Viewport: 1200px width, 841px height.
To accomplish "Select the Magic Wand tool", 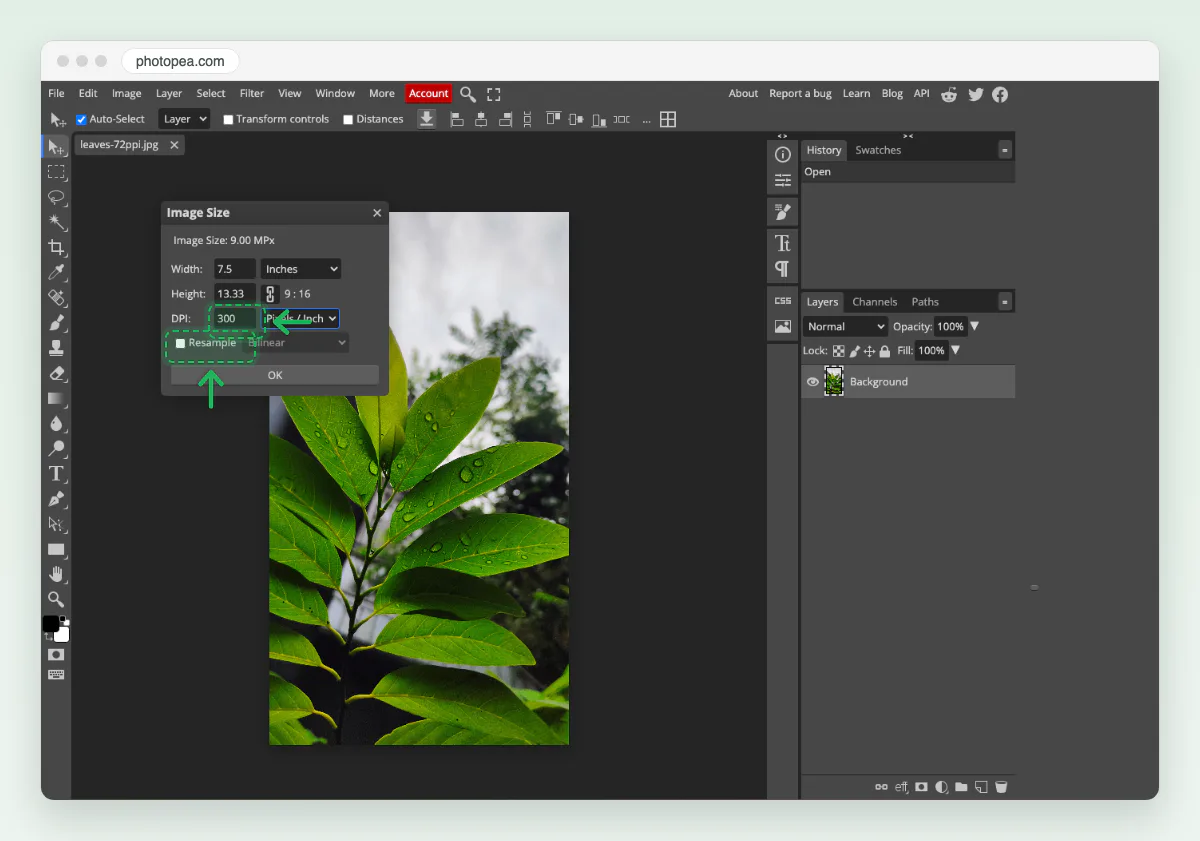I will point(56,222).
